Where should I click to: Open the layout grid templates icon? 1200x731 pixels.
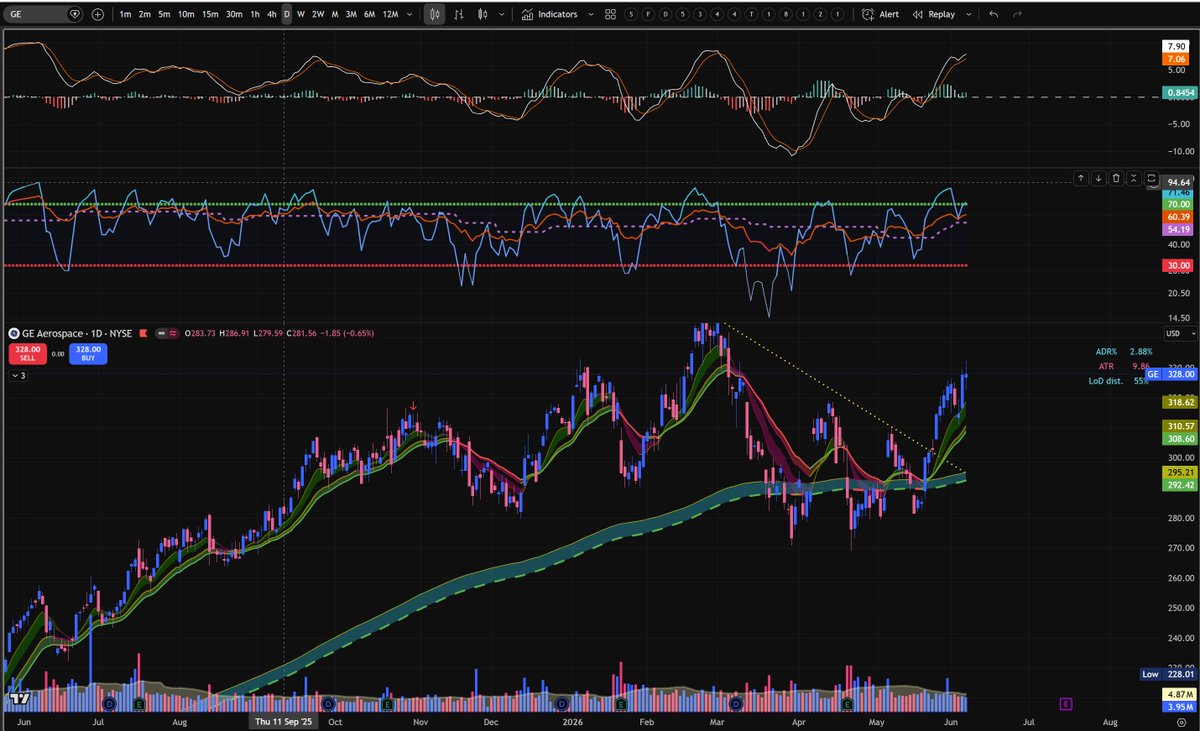tap(610, 15)
